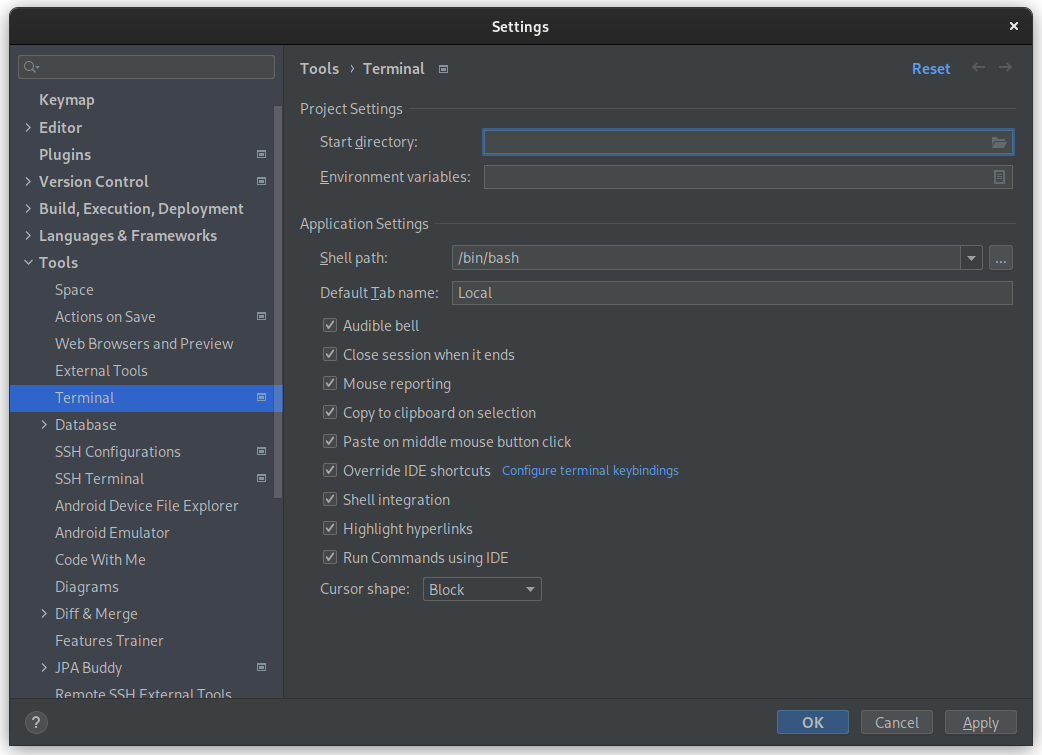
Task: Click the settings tree scrollbar
Action: 278,302
